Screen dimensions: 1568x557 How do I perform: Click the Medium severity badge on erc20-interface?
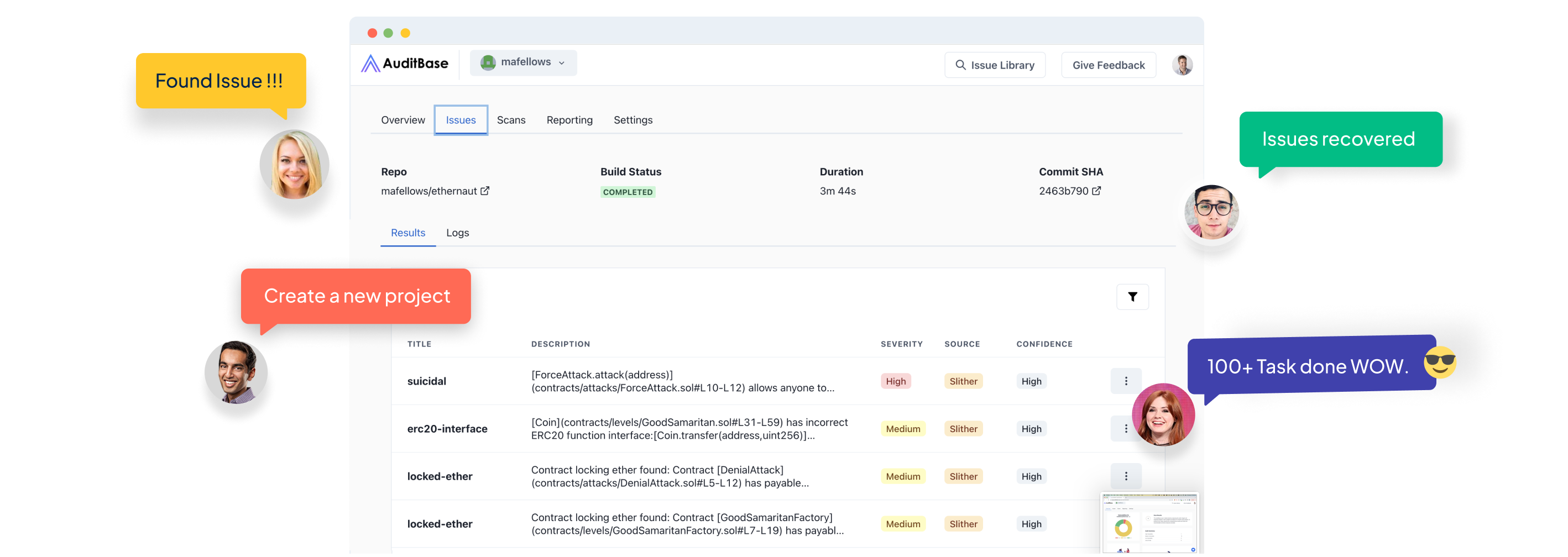[903, 428]
